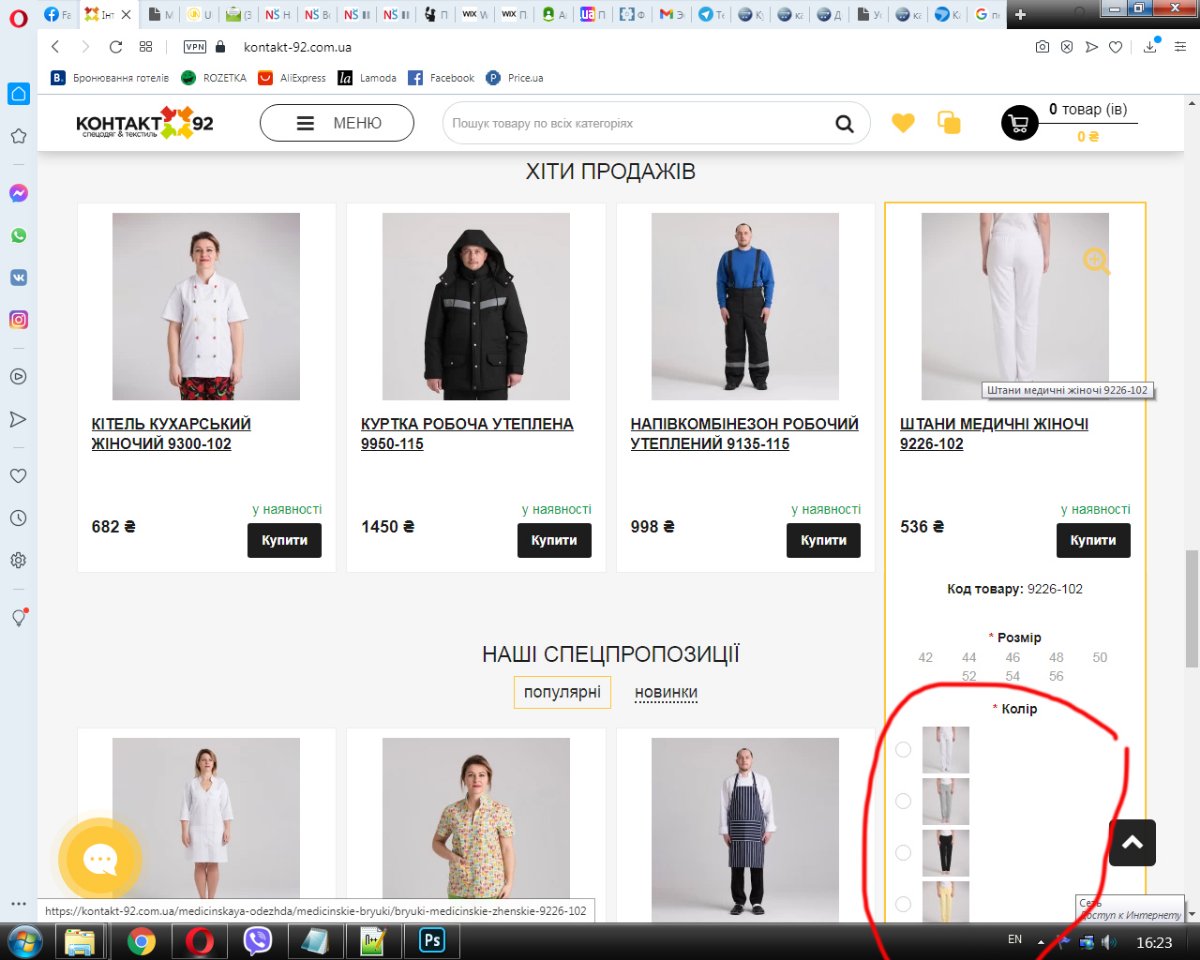Screen dimensions: 1200x960
Task: Buy the women's medical trousers 9226-102
Action: pos(1093,540)
